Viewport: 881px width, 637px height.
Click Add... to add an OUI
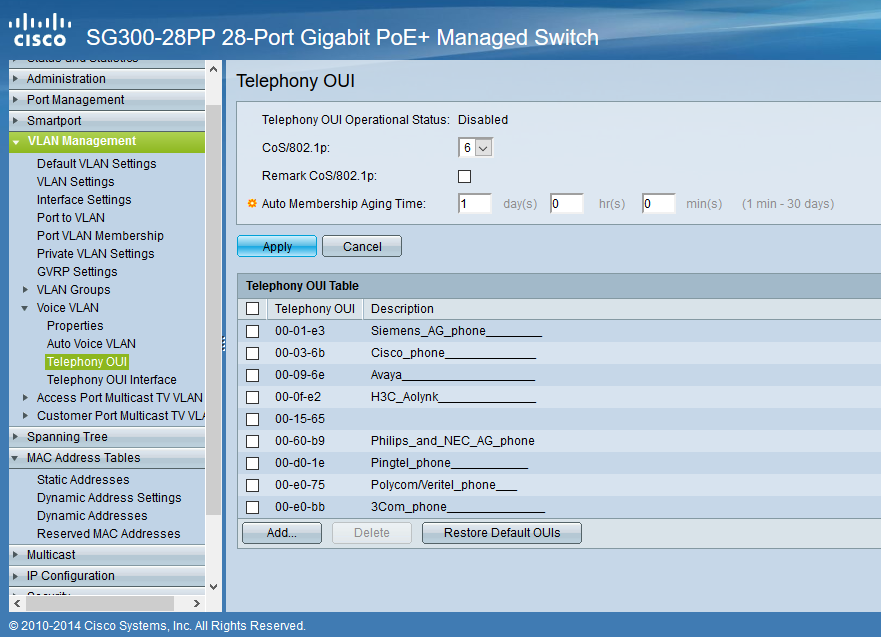click(282, 533)
